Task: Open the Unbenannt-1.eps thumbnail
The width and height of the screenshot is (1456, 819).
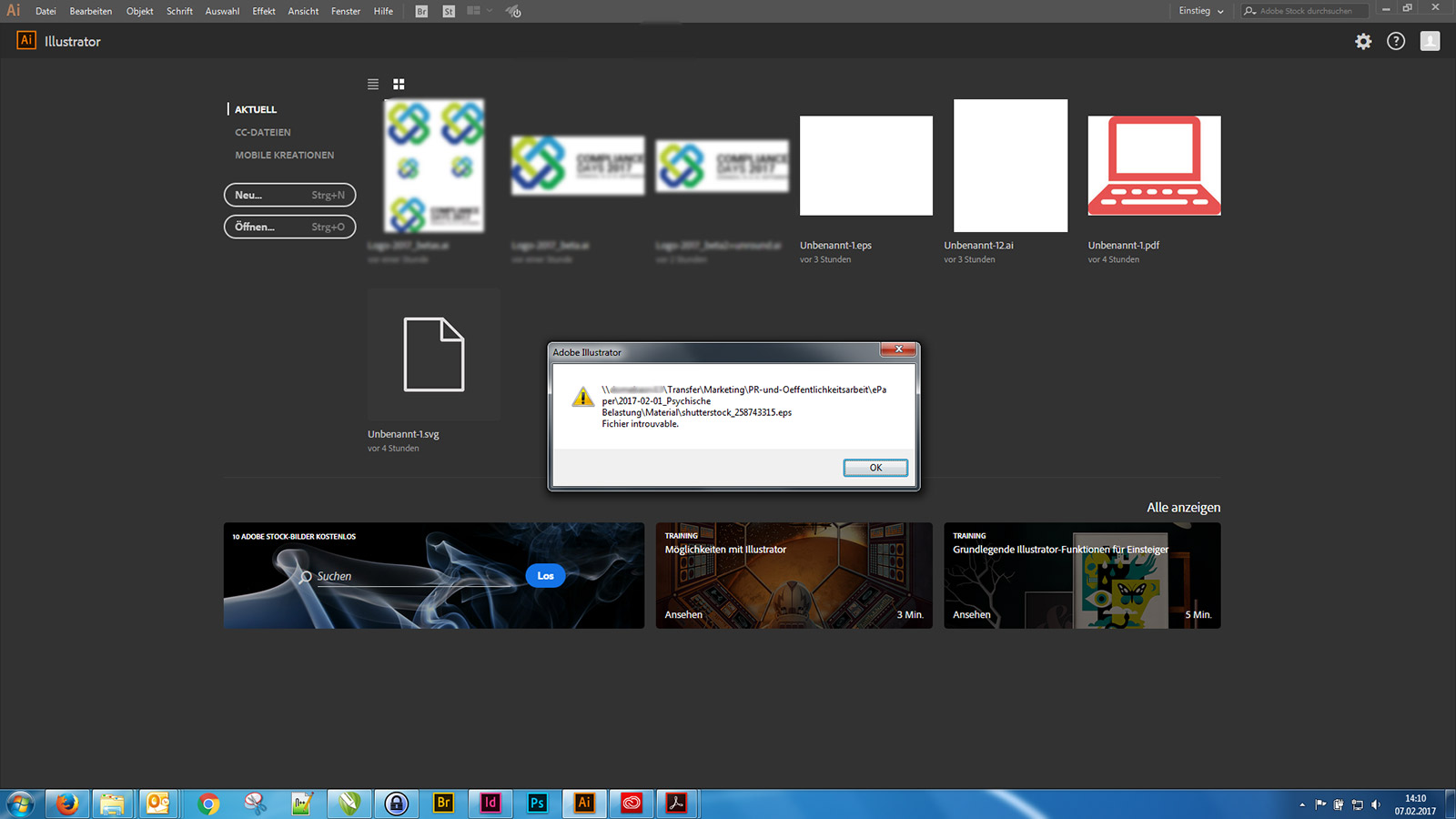Action: click(866, 166)
